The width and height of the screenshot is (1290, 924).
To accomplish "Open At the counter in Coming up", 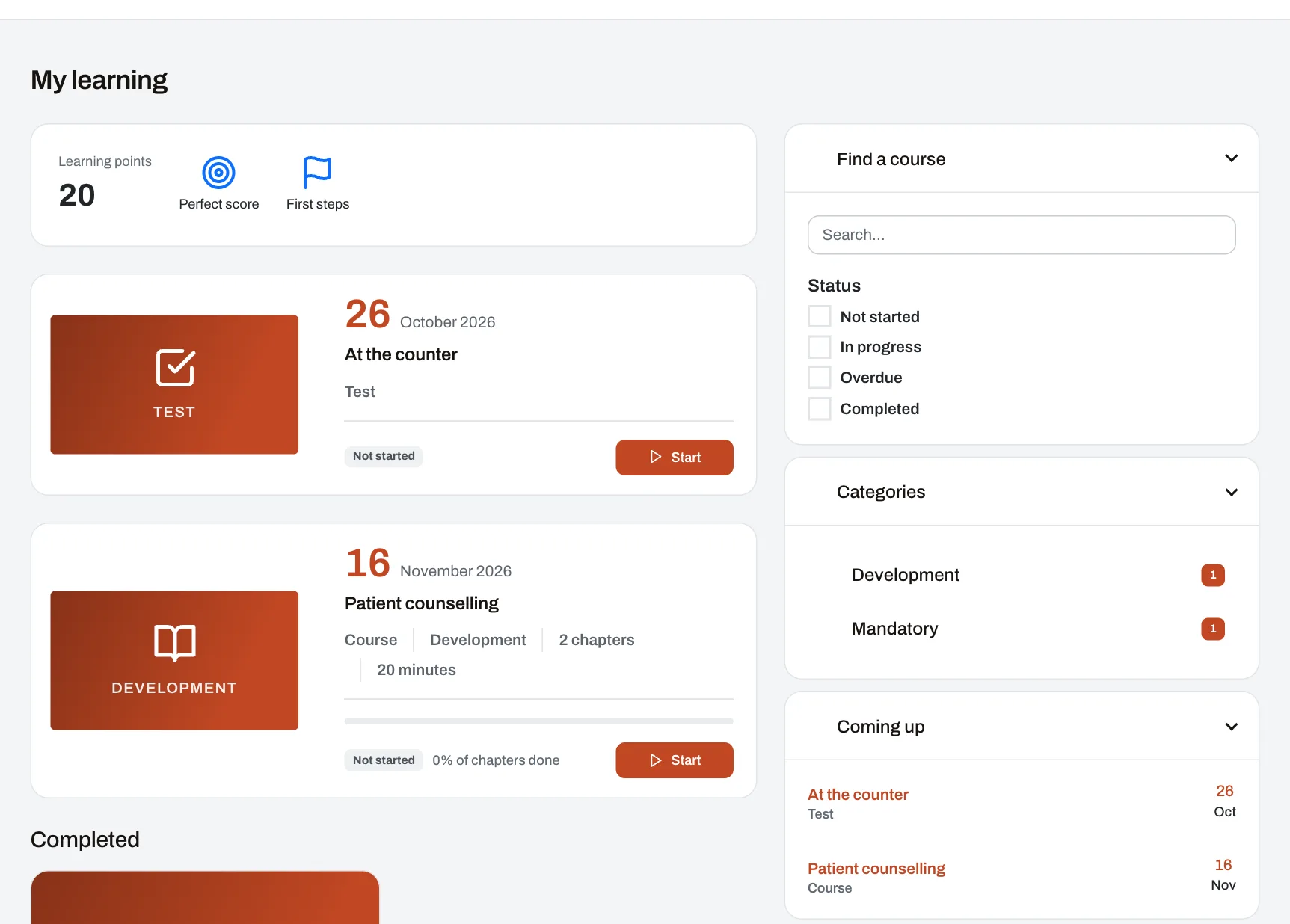I will pos(858,795).
